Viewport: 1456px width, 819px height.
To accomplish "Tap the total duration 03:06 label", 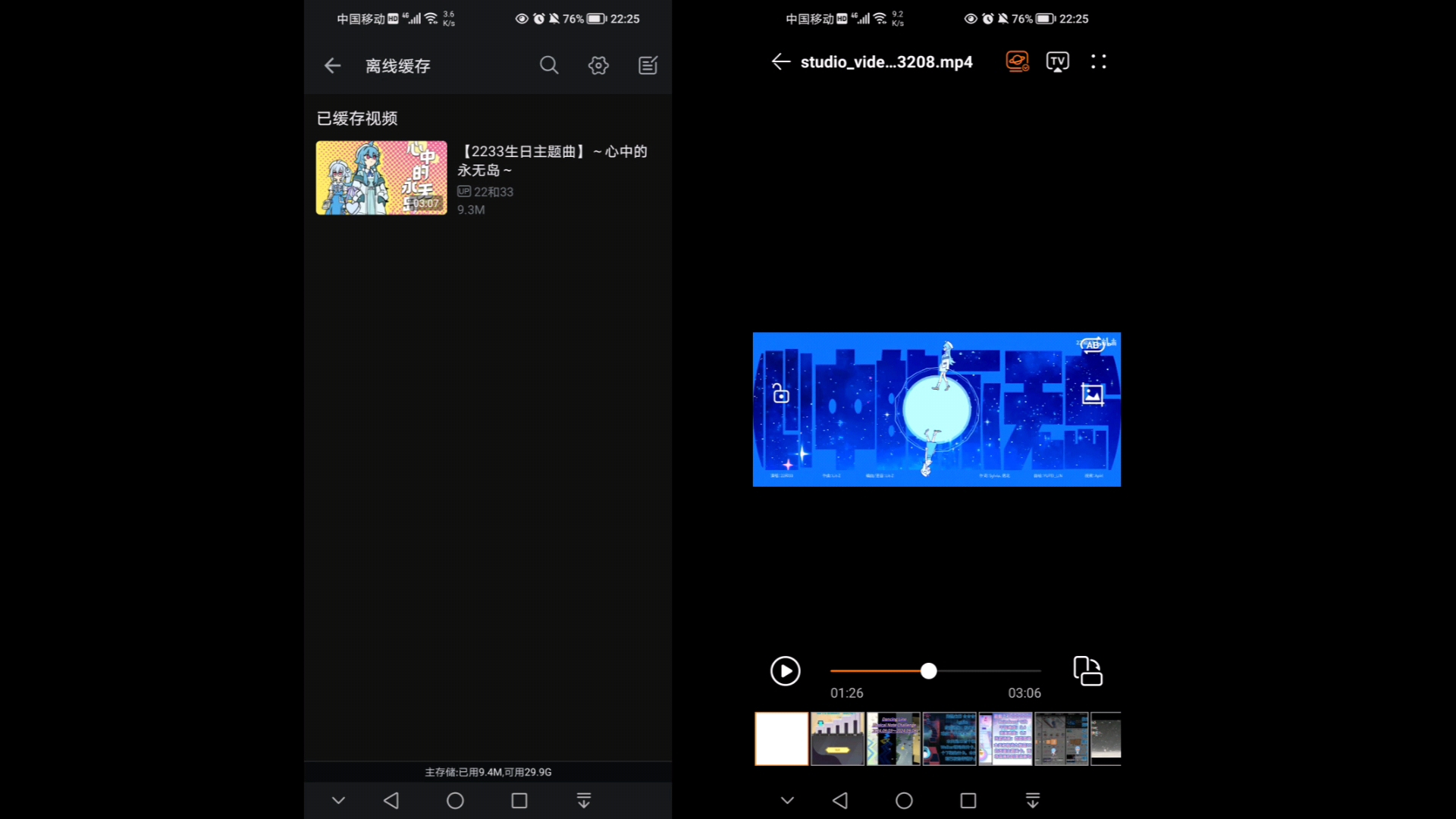I will 1025,693.
